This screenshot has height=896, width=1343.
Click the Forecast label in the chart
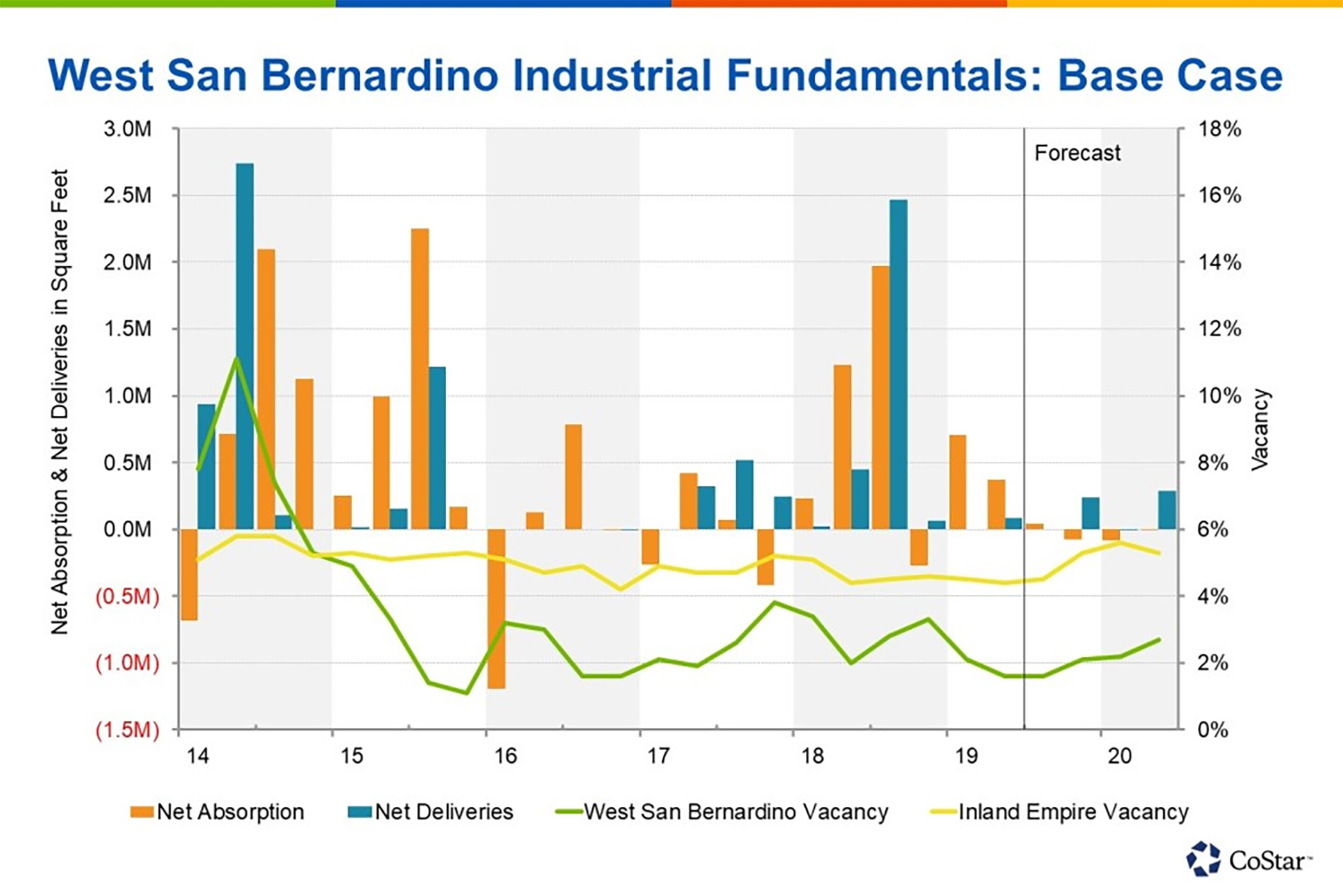point(1077,153)
